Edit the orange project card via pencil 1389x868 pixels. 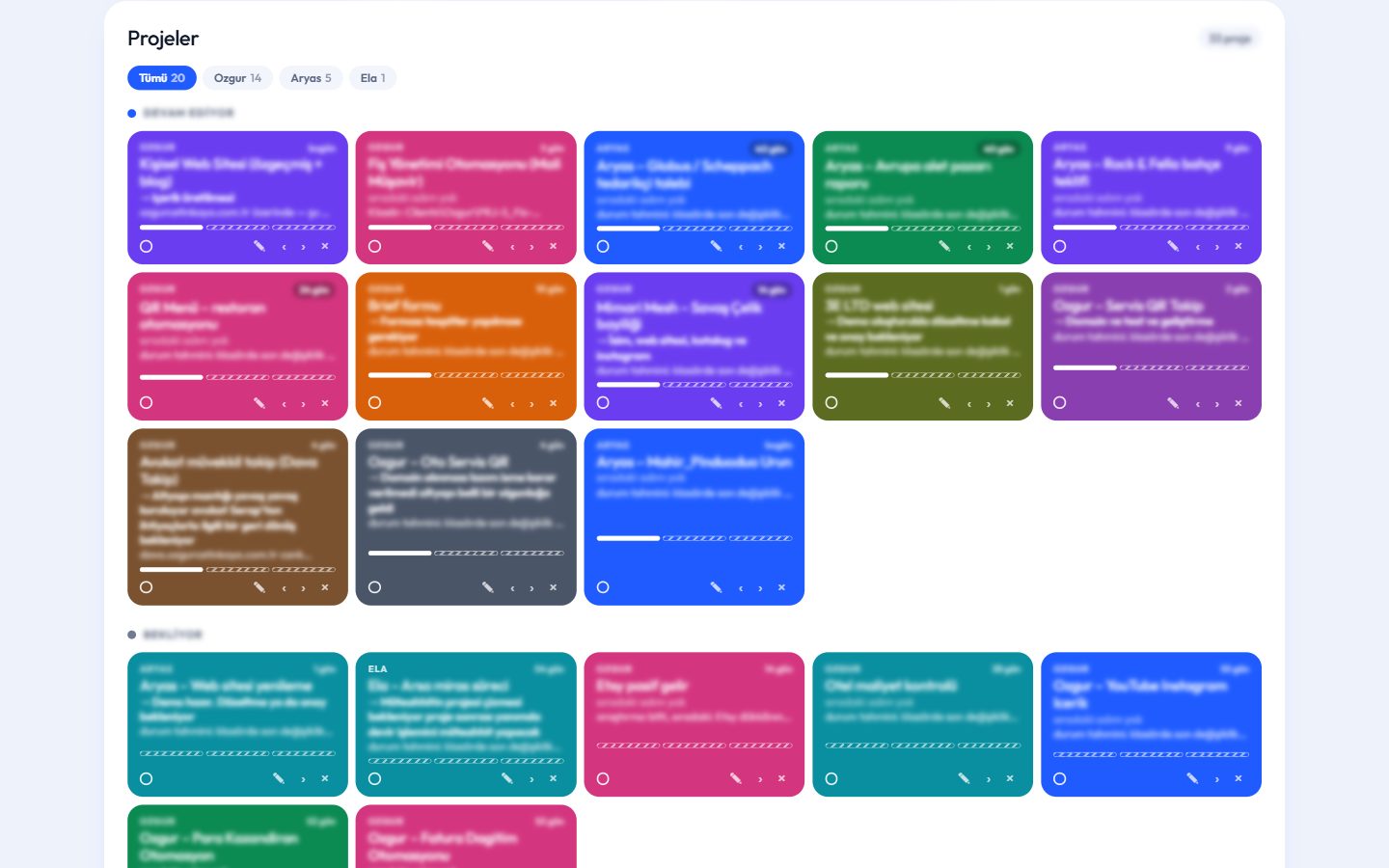[x=488, y=403]
